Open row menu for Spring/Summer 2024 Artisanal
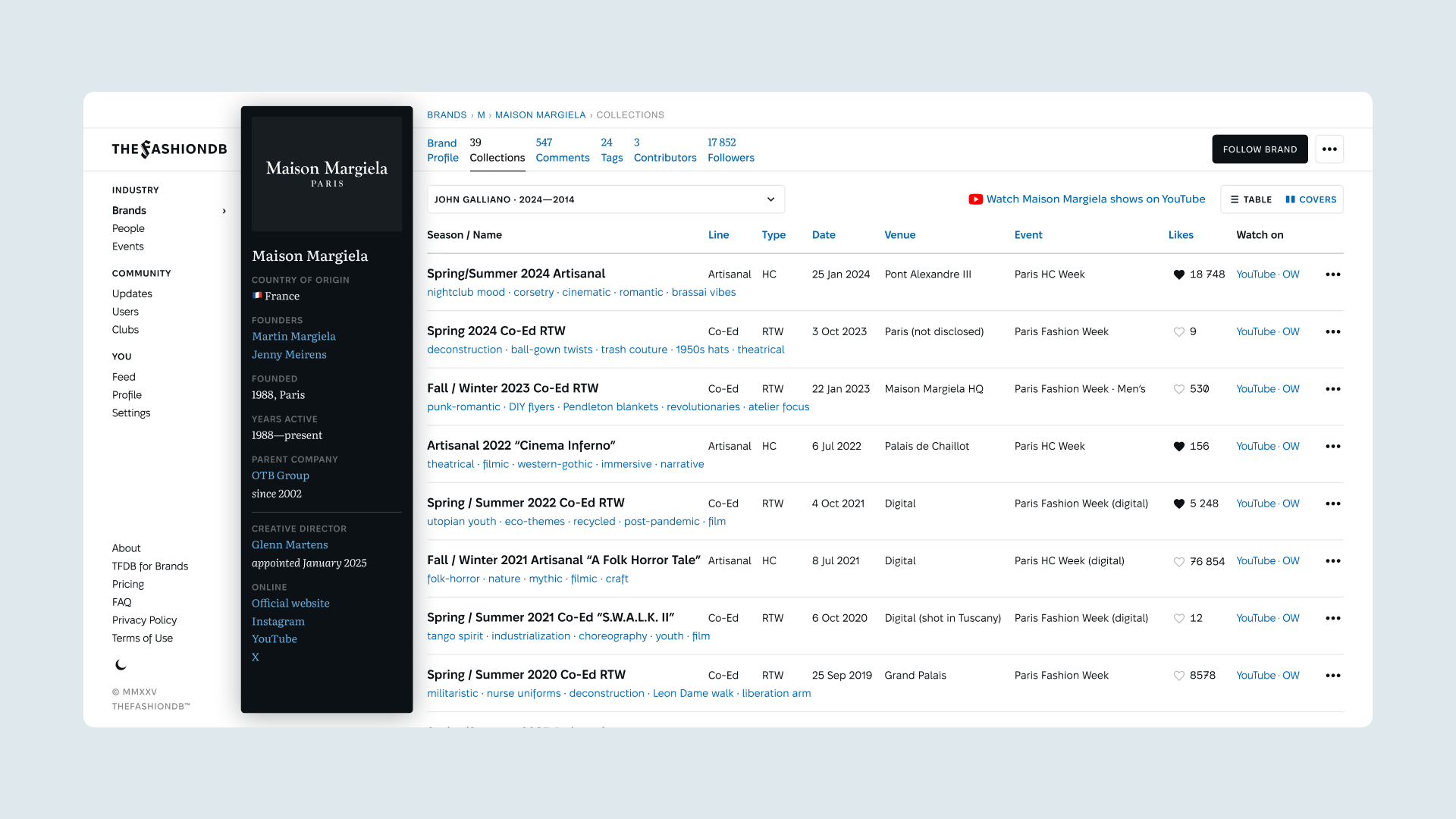This screenshot has width=1456, height=819. click(x=1333, y=275)
